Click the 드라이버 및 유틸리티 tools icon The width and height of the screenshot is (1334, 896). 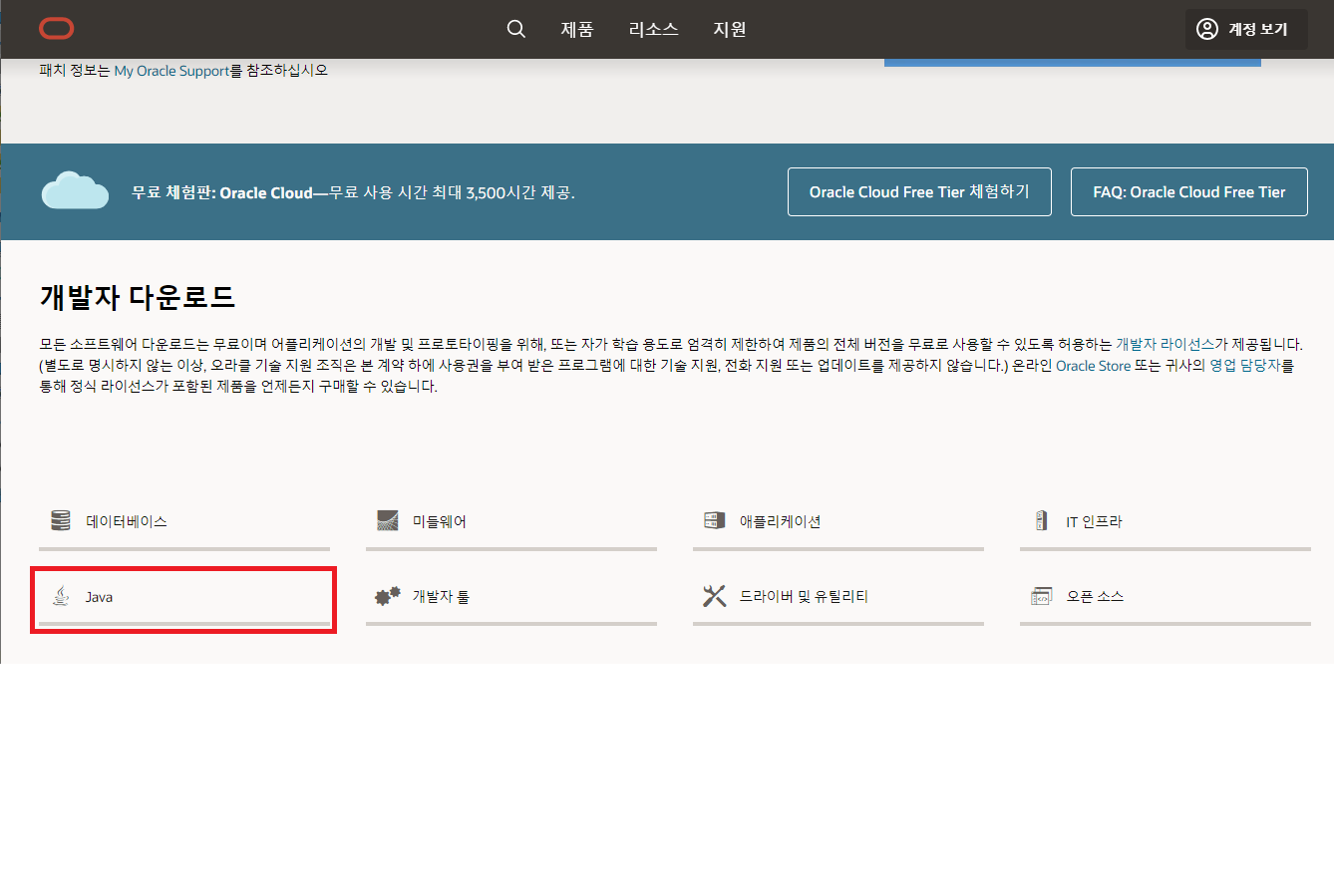coord(715,596)
